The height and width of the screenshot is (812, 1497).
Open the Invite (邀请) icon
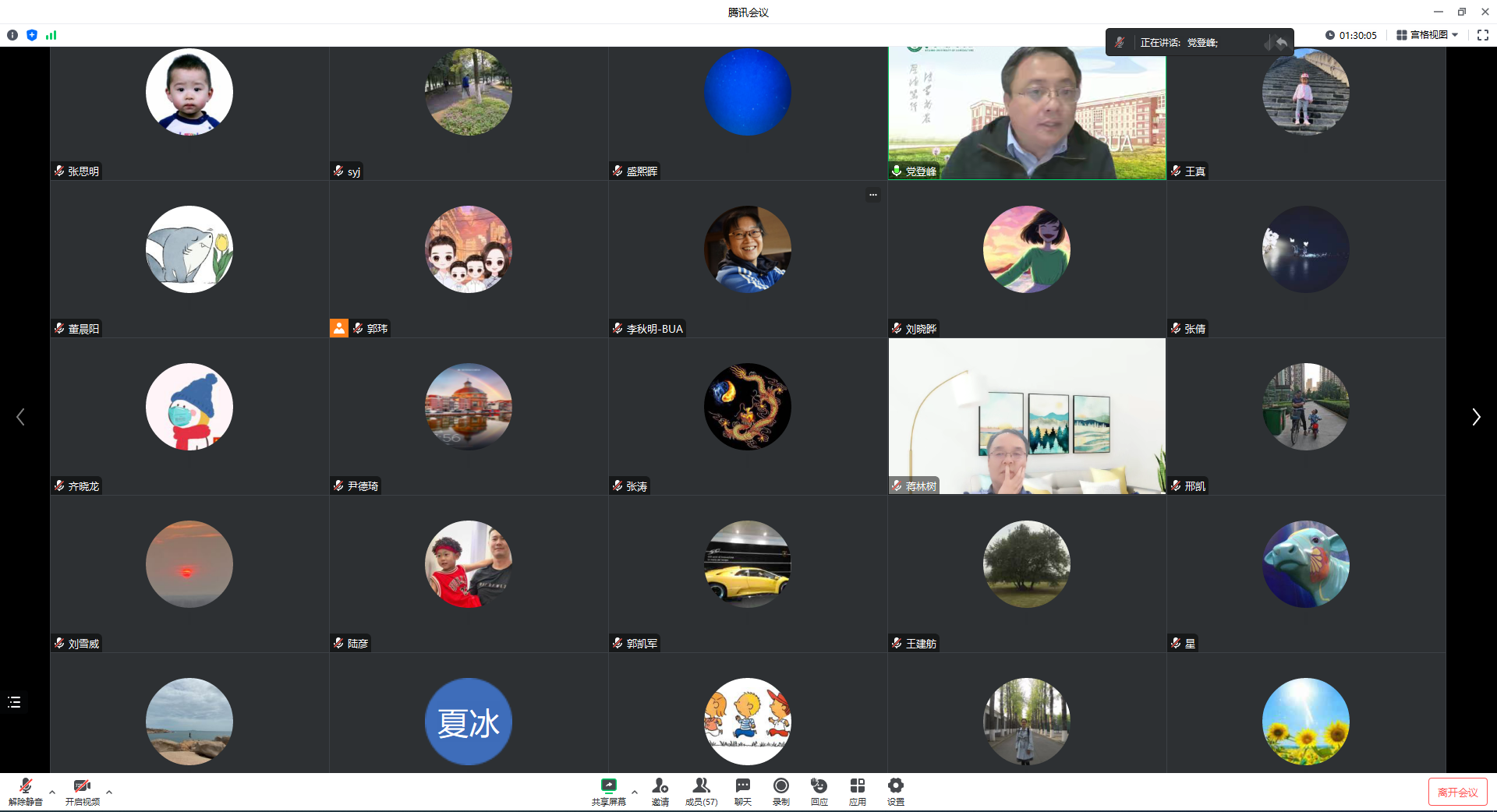660,791
